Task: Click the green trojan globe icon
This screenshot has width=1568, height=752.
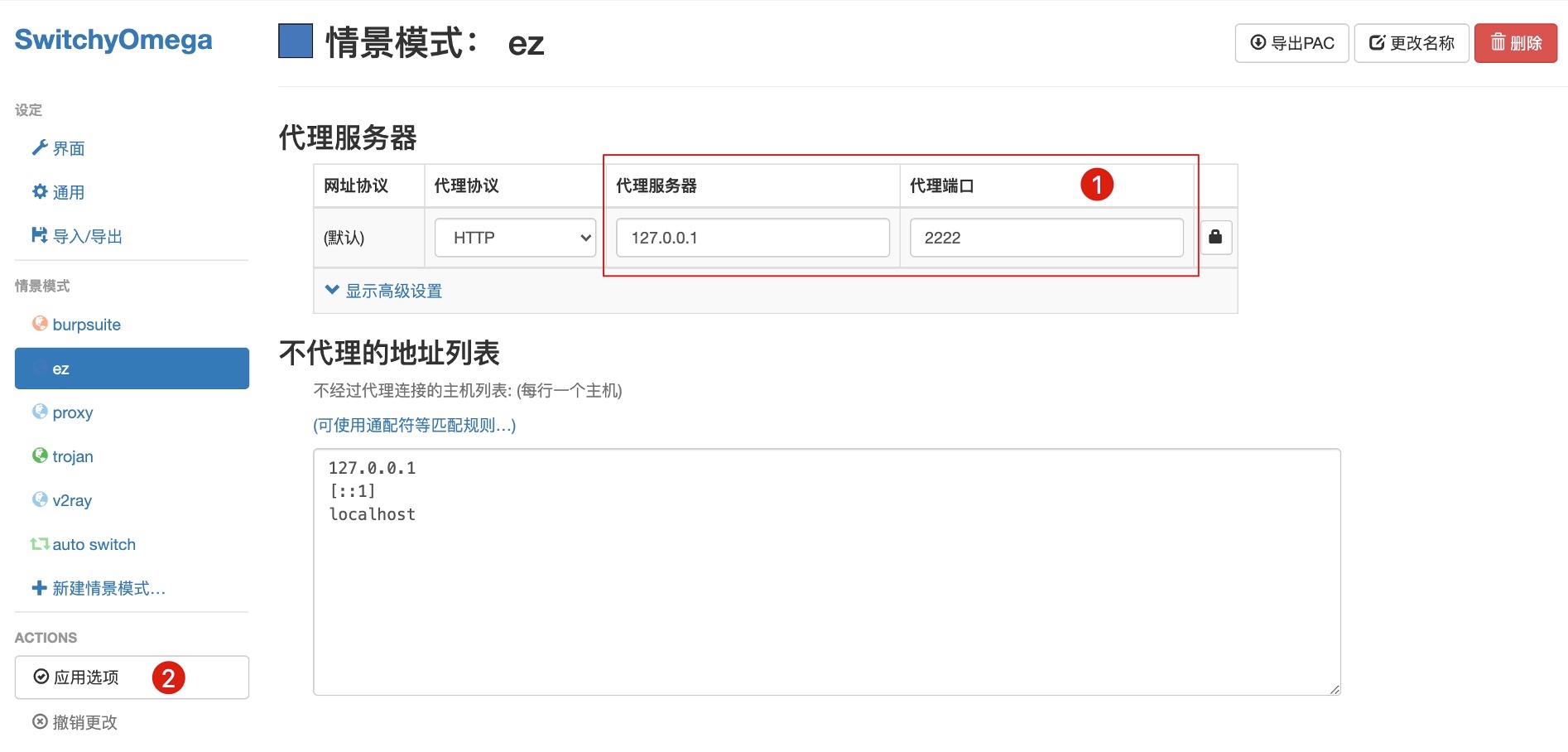Action: [39, 456]
